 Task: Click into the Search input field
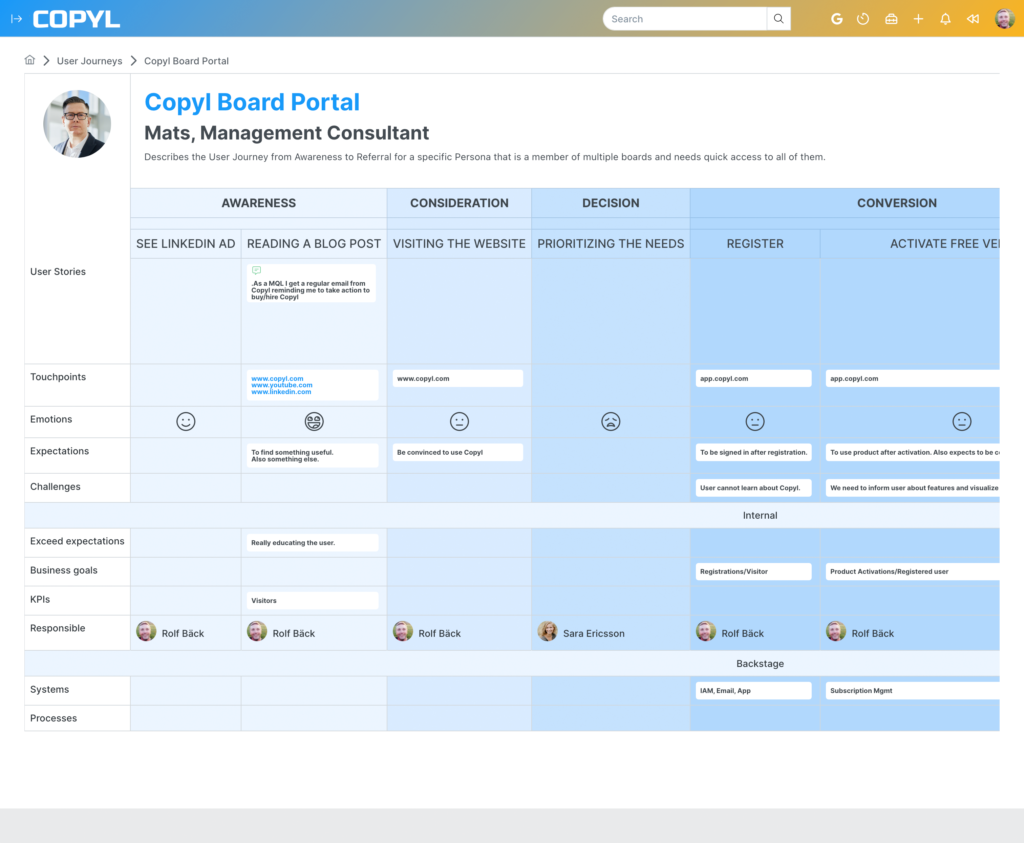tap(684, 19)
